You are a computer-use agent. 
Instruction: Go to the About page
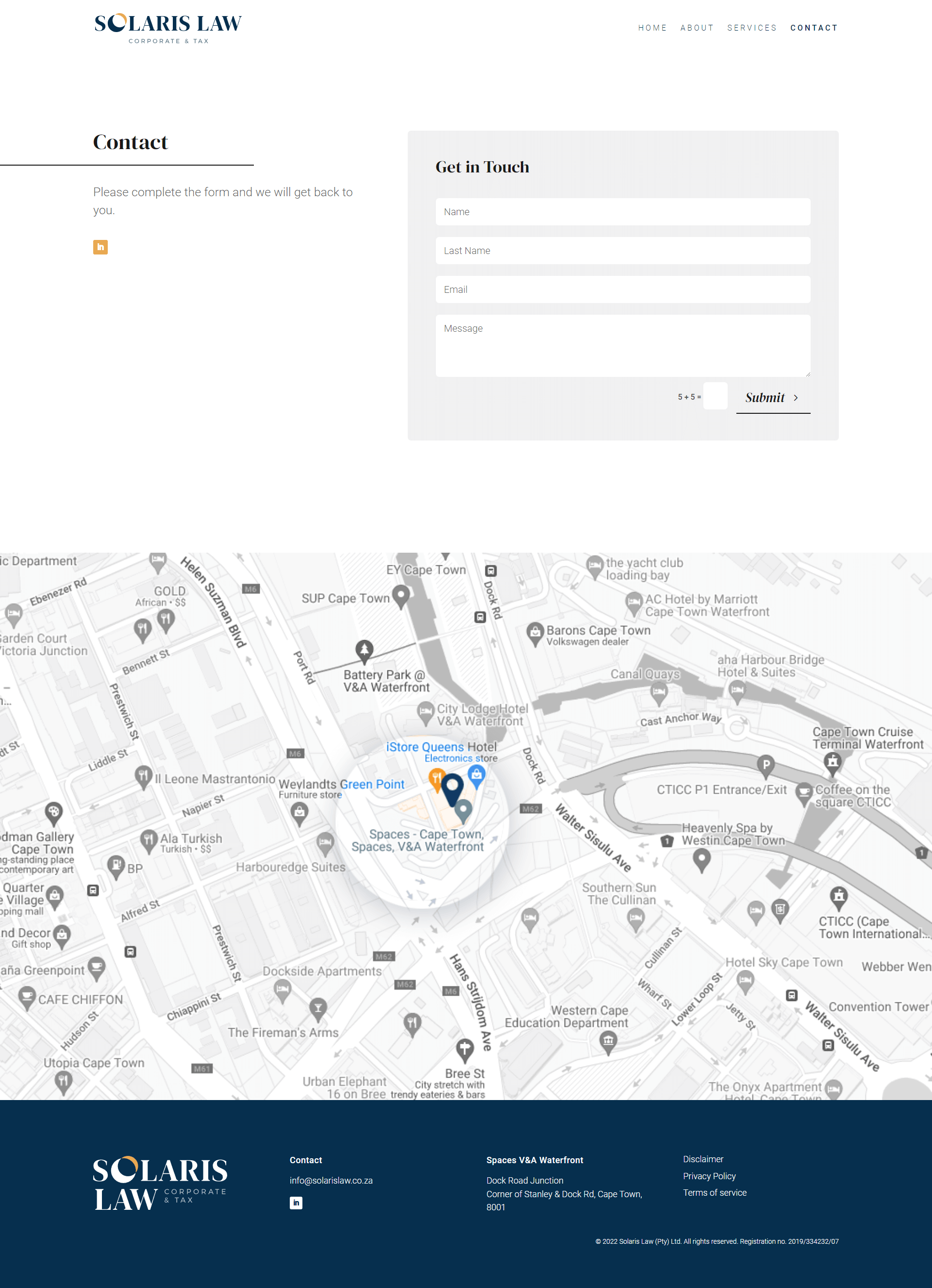pos(697,28)
